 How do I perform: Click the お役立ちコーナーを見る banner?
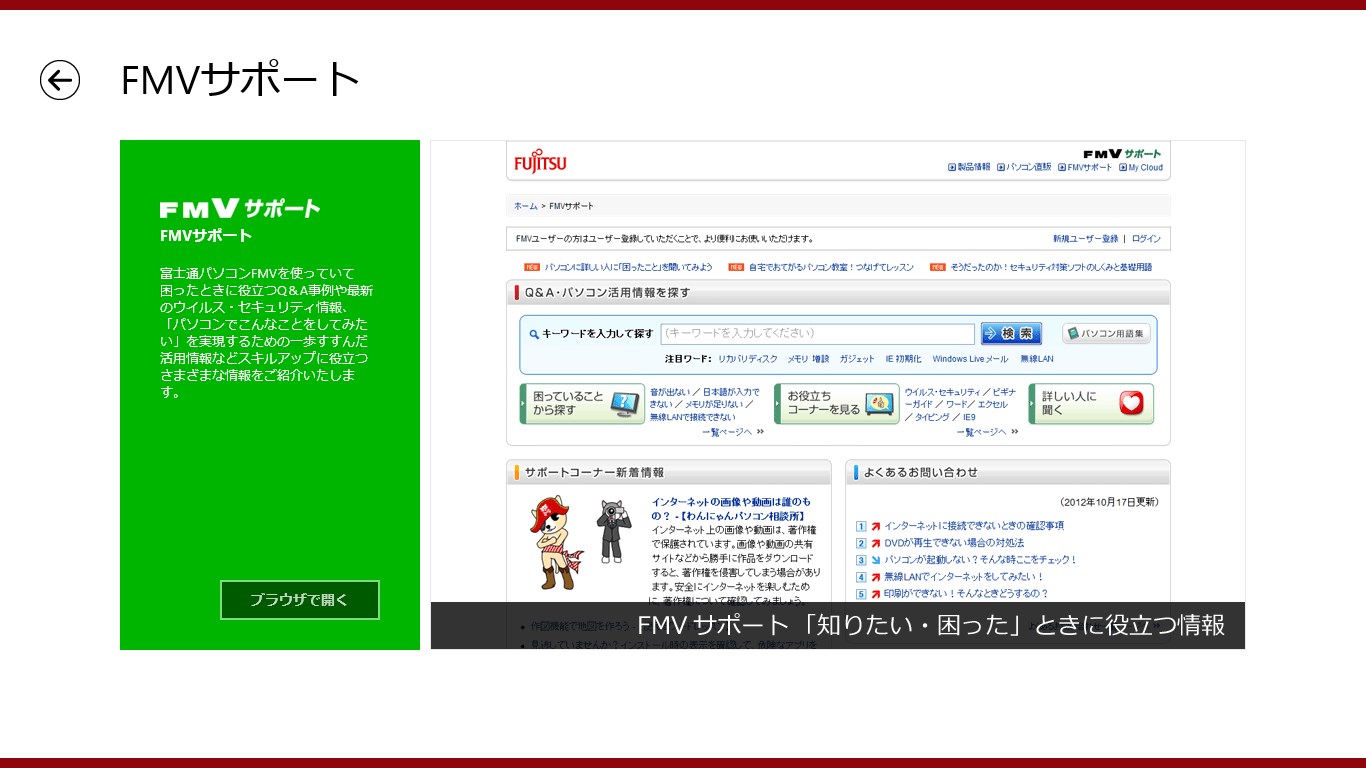click(x=836, y=403)
